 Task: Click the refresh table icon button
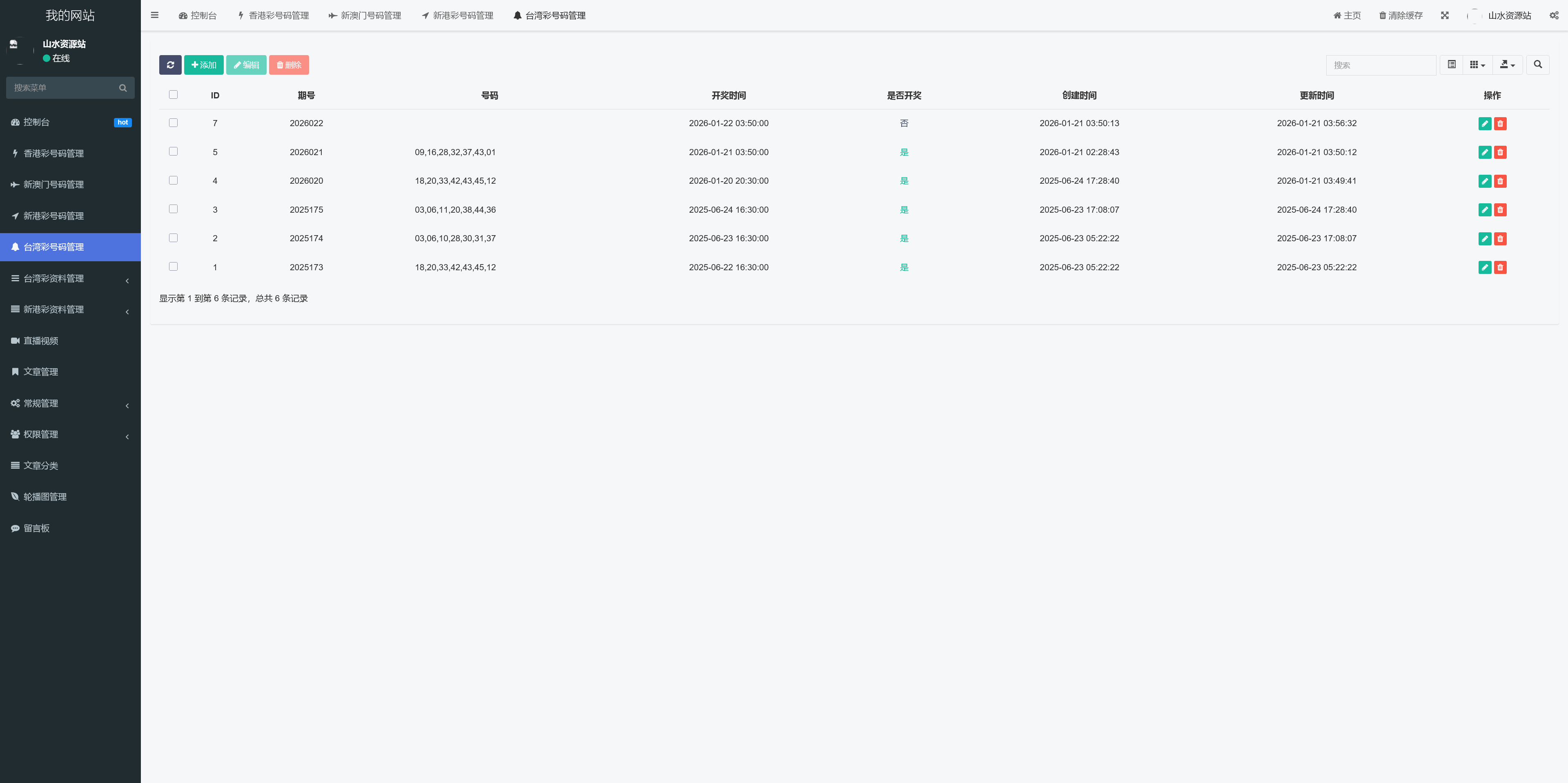(170, 65)
